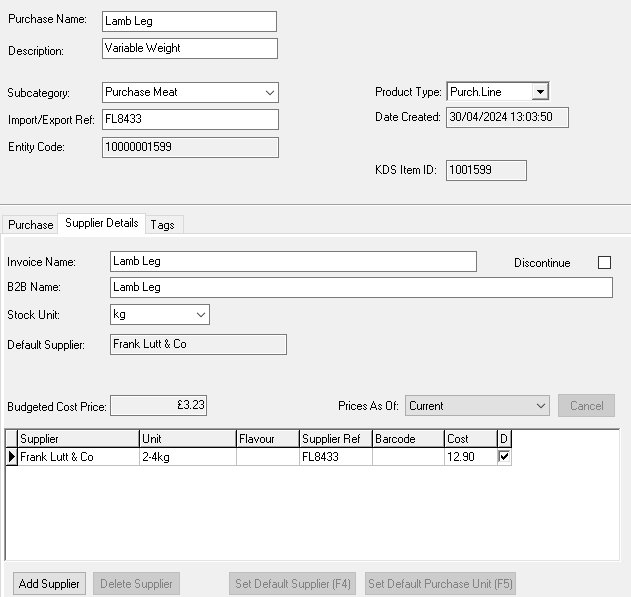Select the row indicator arrow for Frank Lutt & Co
Viewport: 631px width, 597px height.
tap(12, 457)
